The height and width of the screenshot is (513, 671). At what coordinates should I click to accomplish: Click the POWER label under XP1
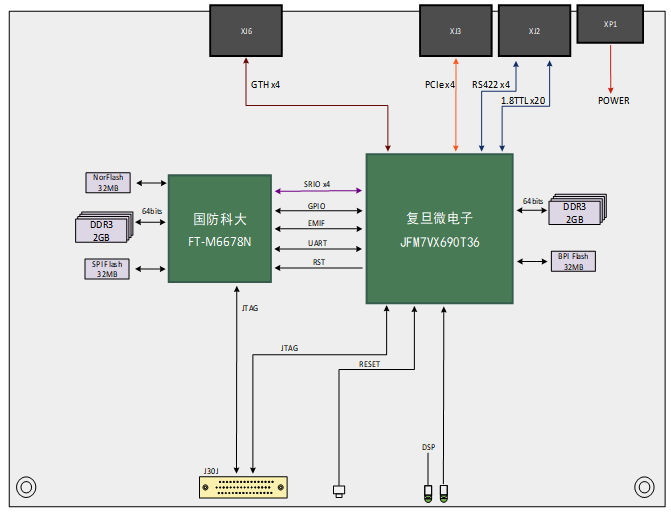(x=614, y=101)
